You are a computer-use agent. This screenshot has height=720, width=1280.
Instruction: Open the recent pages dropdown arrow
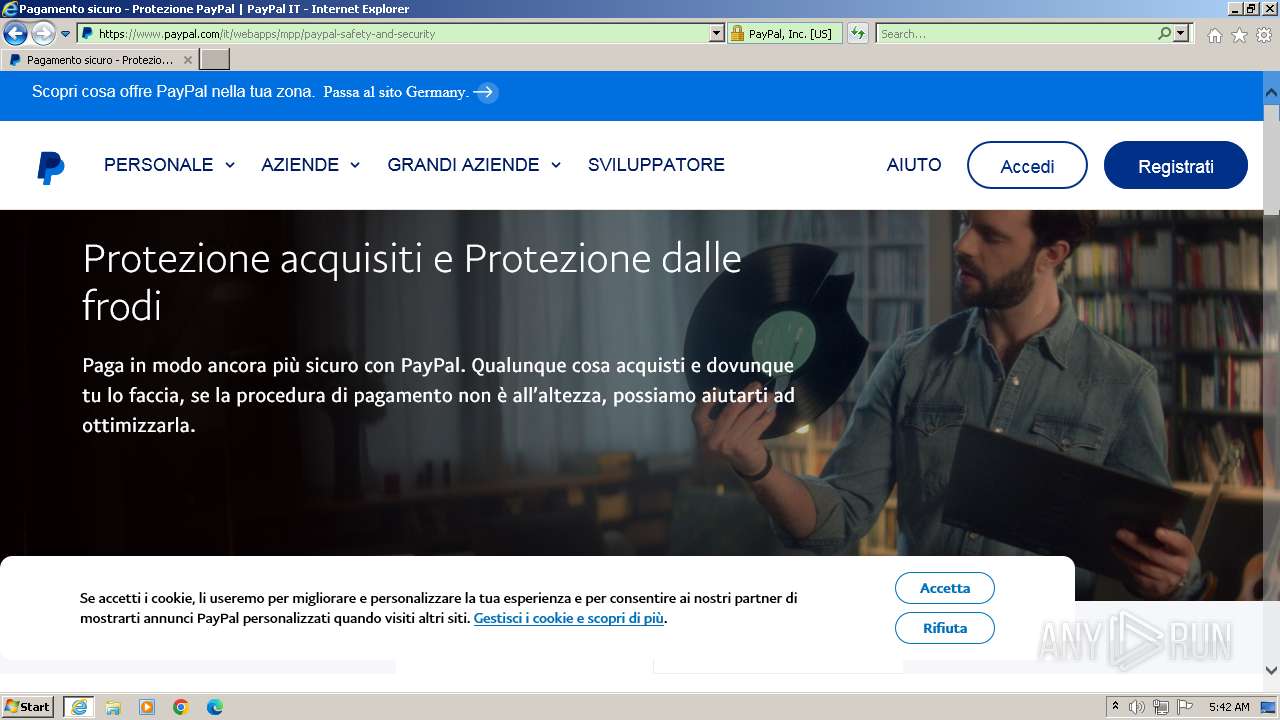[x=66, y=34]
